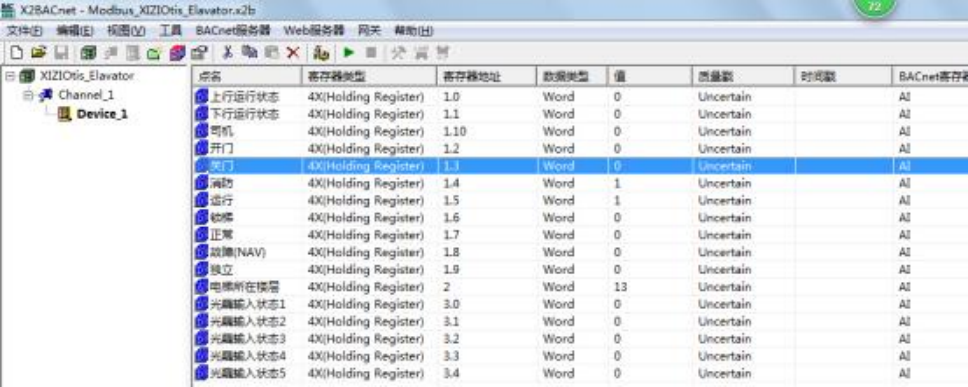Open the 帮助(H) menu

click(x=414, y=30)
